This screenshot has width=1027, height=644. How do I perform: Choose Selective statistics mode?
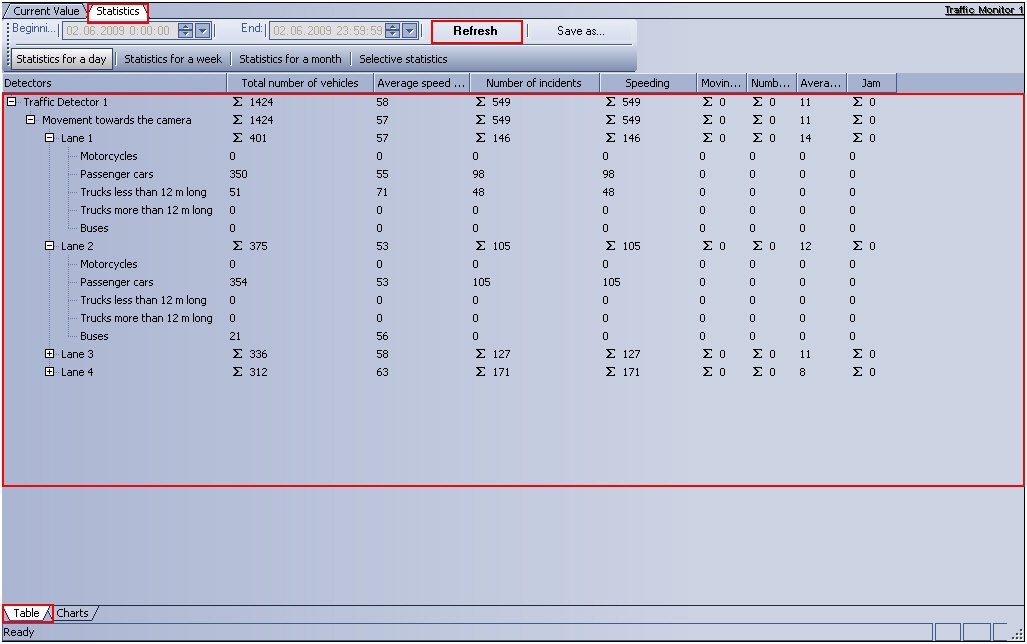[x=403, y=59]
